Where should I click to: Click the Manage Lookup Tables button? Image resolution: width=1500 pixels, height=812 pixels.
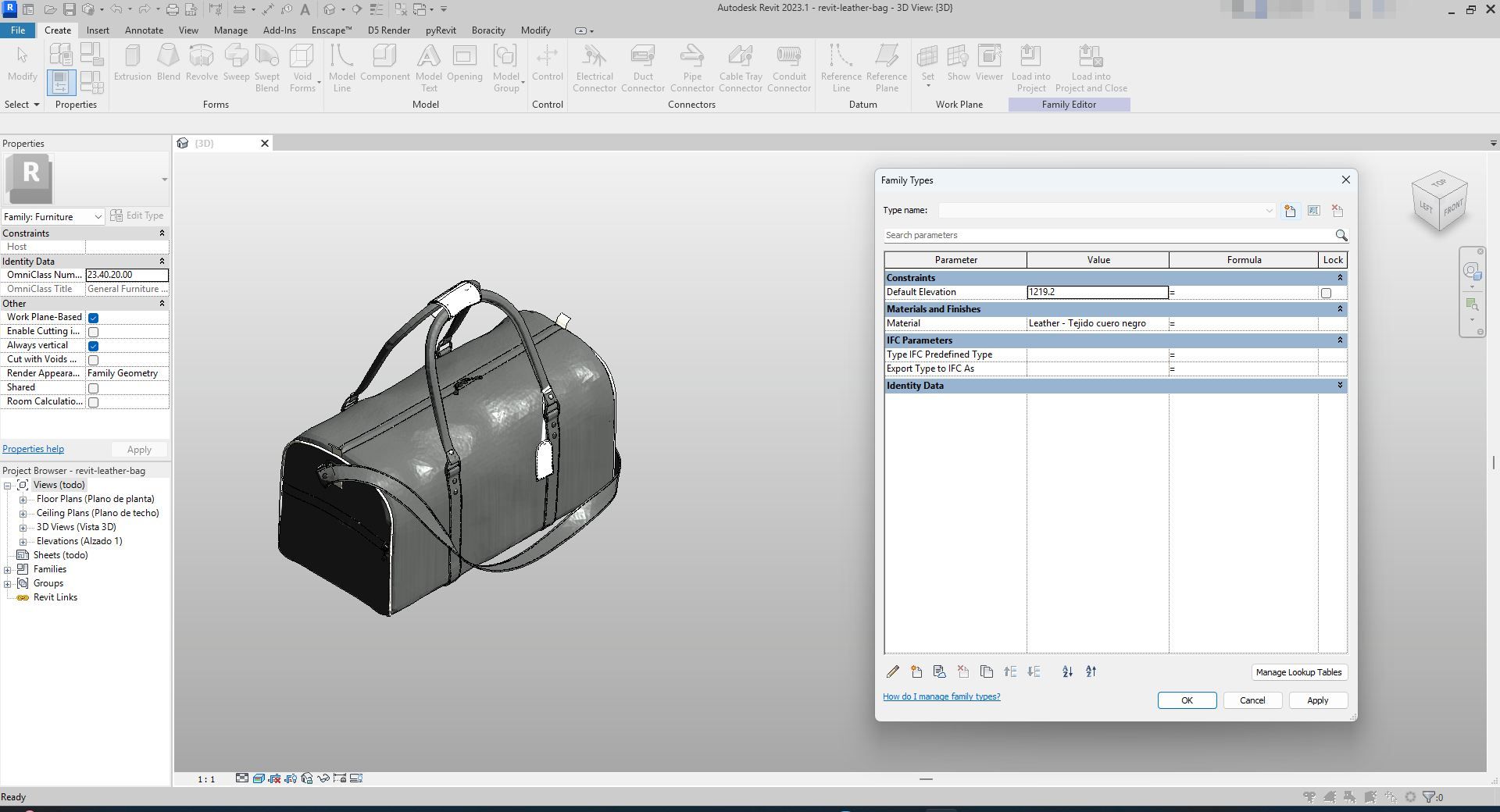[x=1298, y=672]
